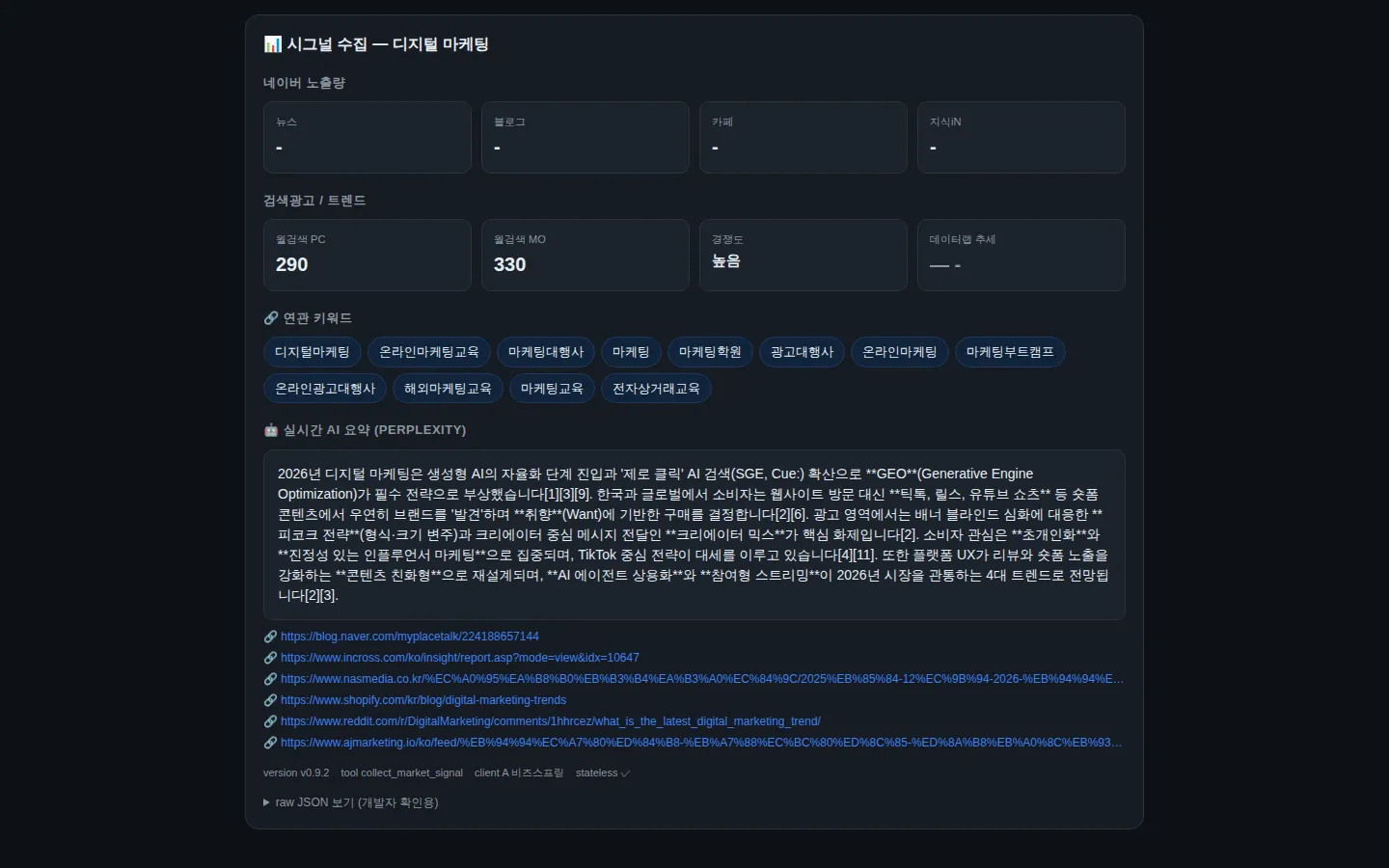Click the link icon beside 연관 키워드
The width and height of the screenshot is (1389, 868).
coord(271,318)
